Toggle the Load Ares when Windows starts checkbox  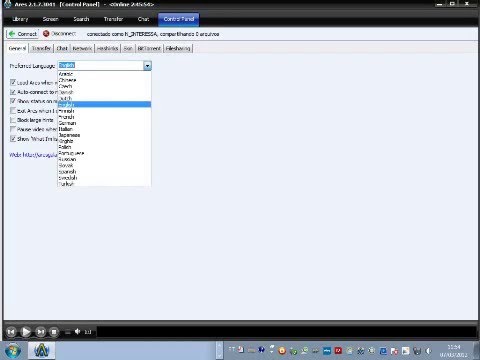point(13,82)
